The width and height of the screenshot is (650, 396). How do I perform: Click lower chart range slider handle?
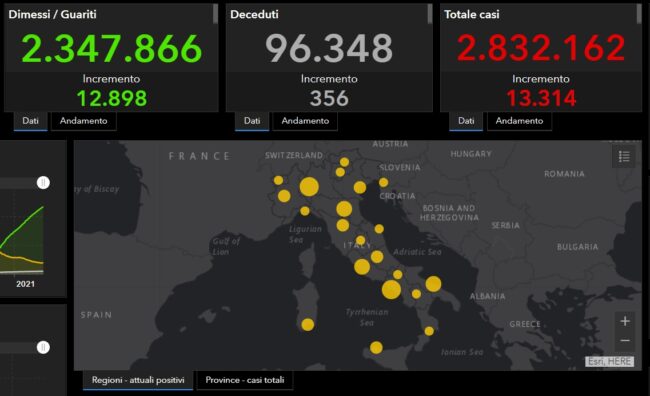43,347
